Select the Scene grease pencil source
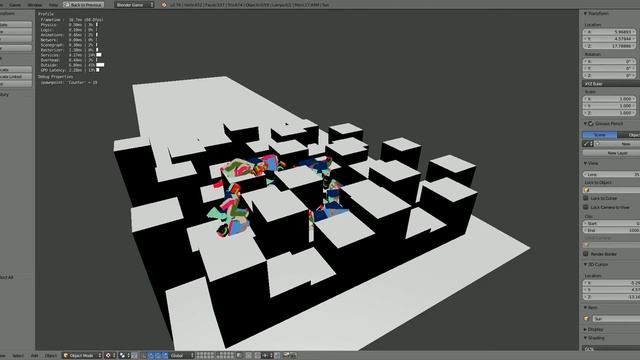The height and width of the screenshot is (360, 640). tap(600, 135)
